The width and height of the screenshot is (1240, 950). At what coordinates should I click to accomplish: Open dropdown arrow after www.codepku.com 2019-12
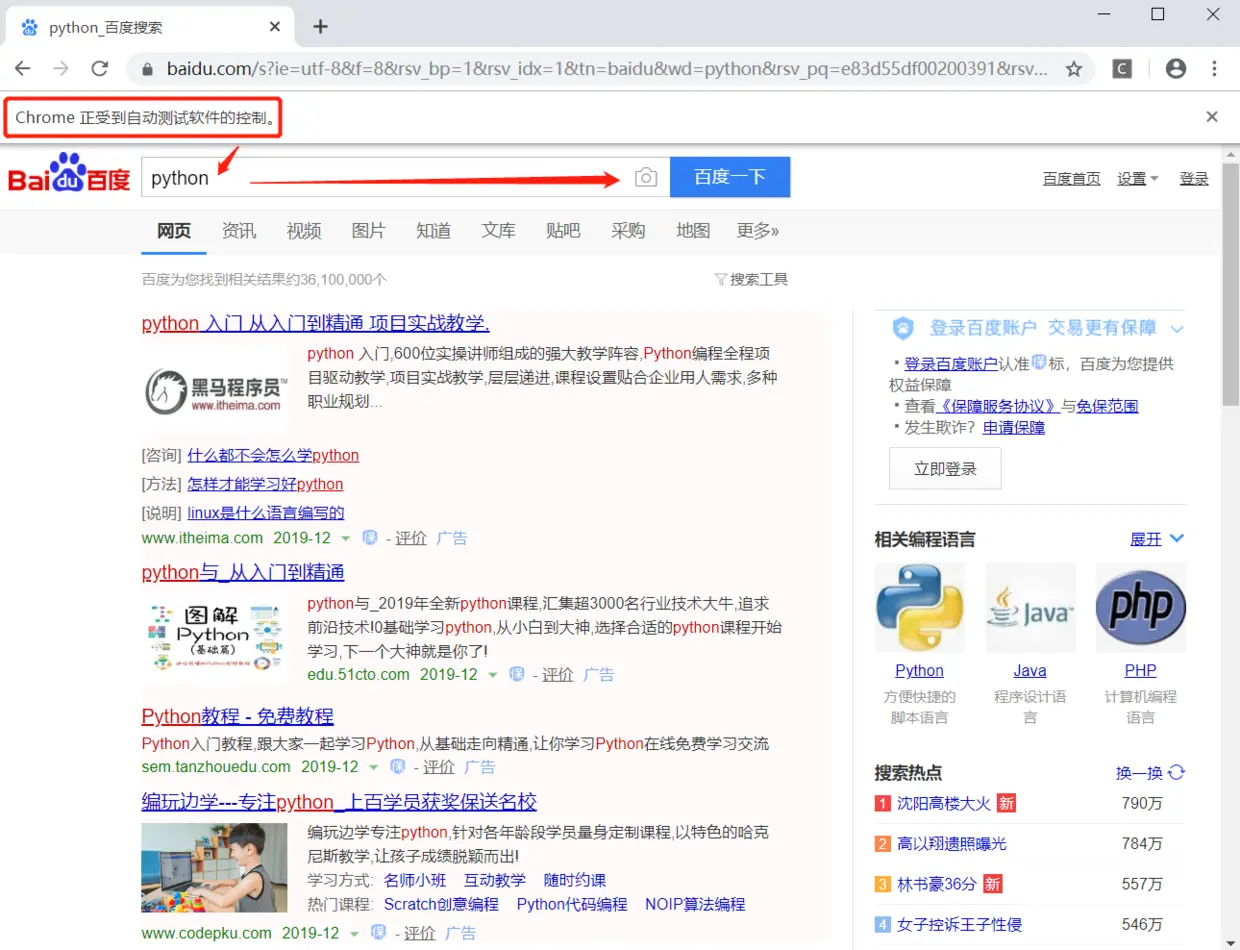tap(354, 933)
